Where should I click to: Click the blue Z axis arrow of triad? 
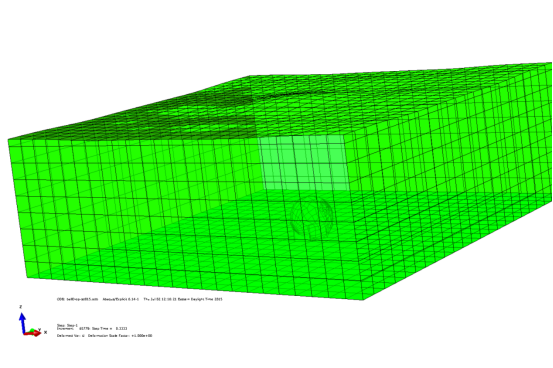22,322
